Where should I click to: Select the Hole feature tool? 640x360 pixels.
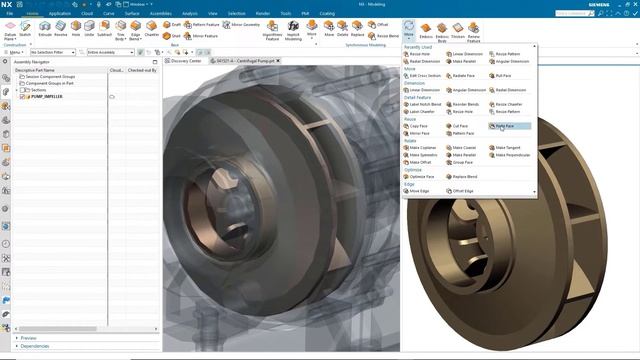tap(76, 29)
